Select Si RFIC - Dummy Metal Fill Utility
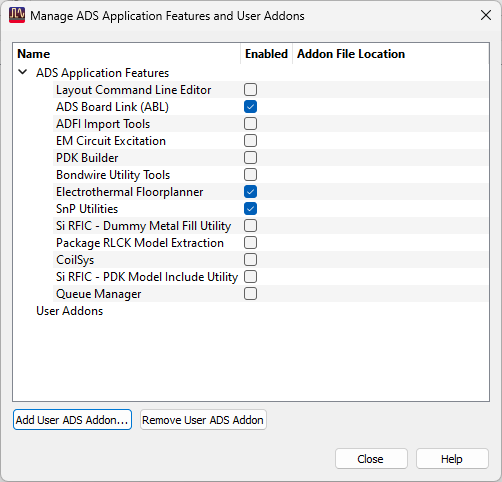Viewport: 502px width, 482px height. pos(143,226)
